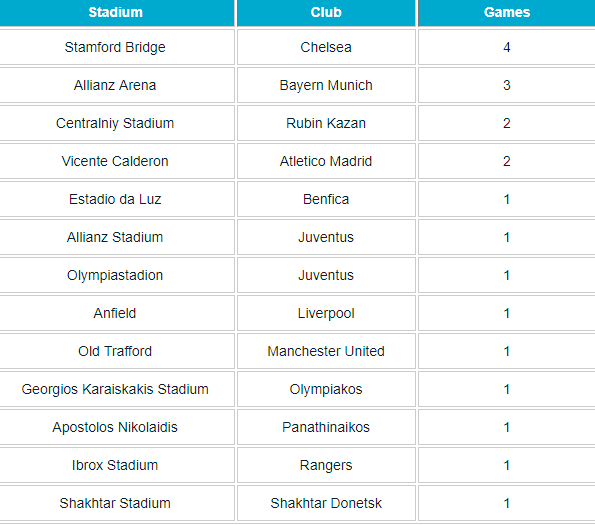Viewport: 595px width, 525px height.
Task: Click Chelsea's games count of 4
Action: point(507,47)
